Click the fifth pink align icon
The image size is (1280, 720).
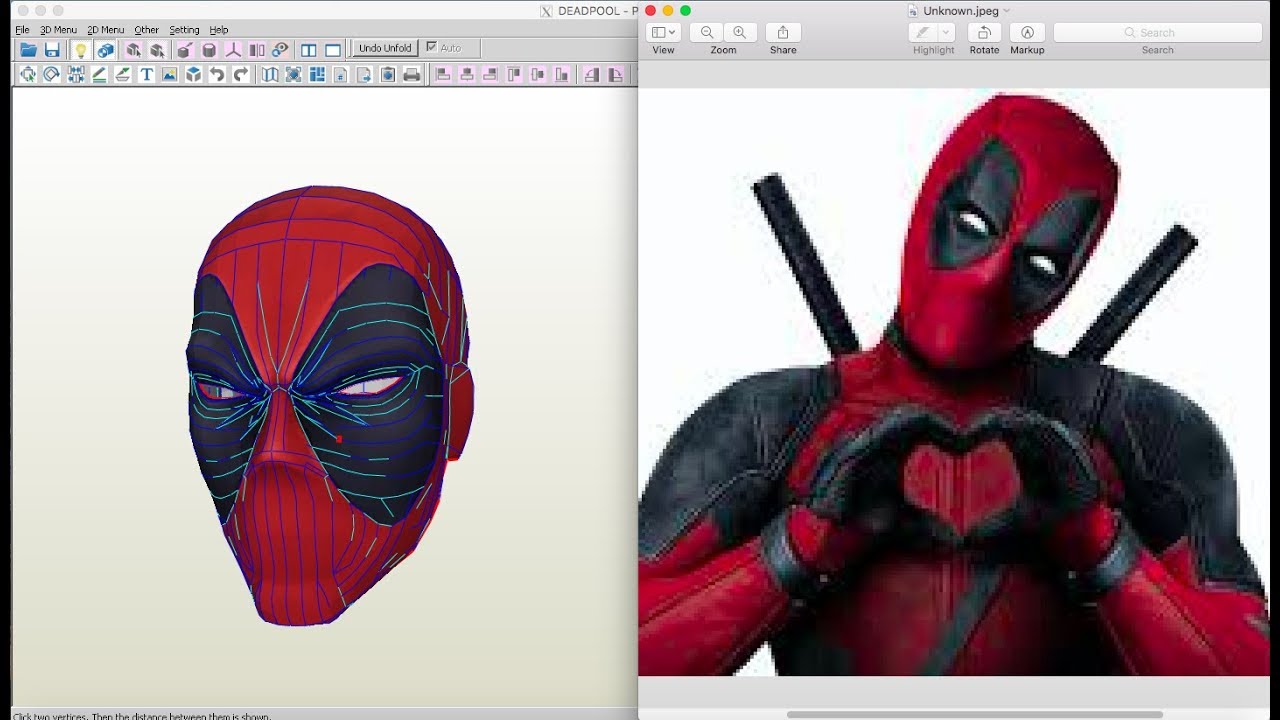coord(538,74)
